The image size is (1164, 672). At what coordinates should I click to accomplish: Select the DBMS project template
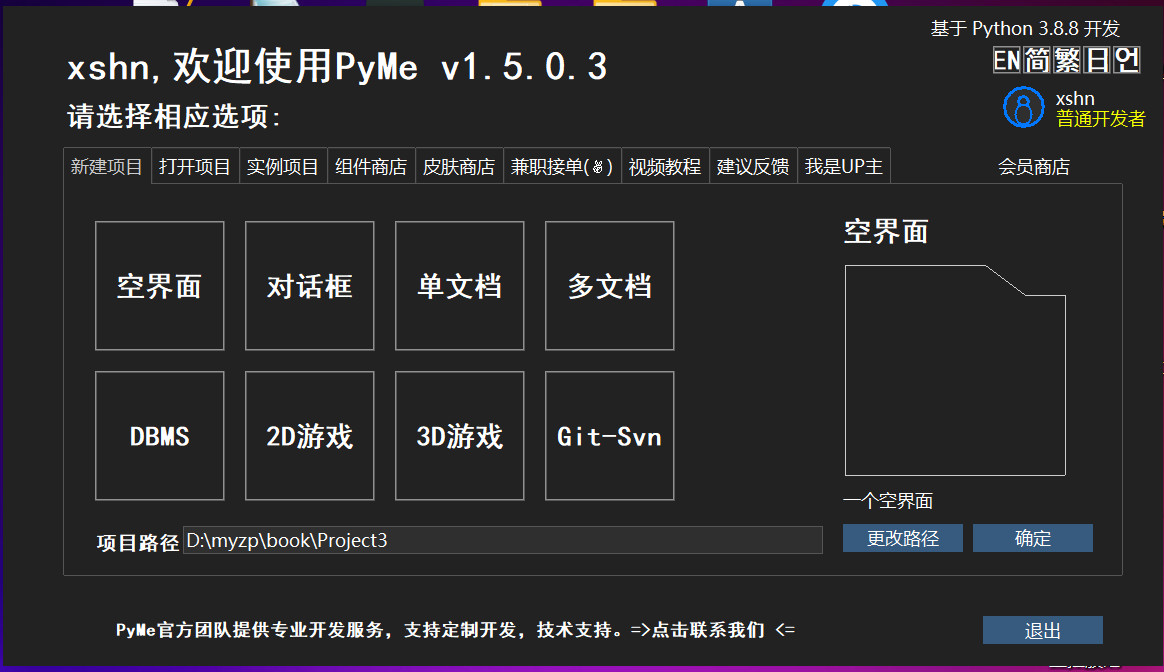tap(159, 436)
